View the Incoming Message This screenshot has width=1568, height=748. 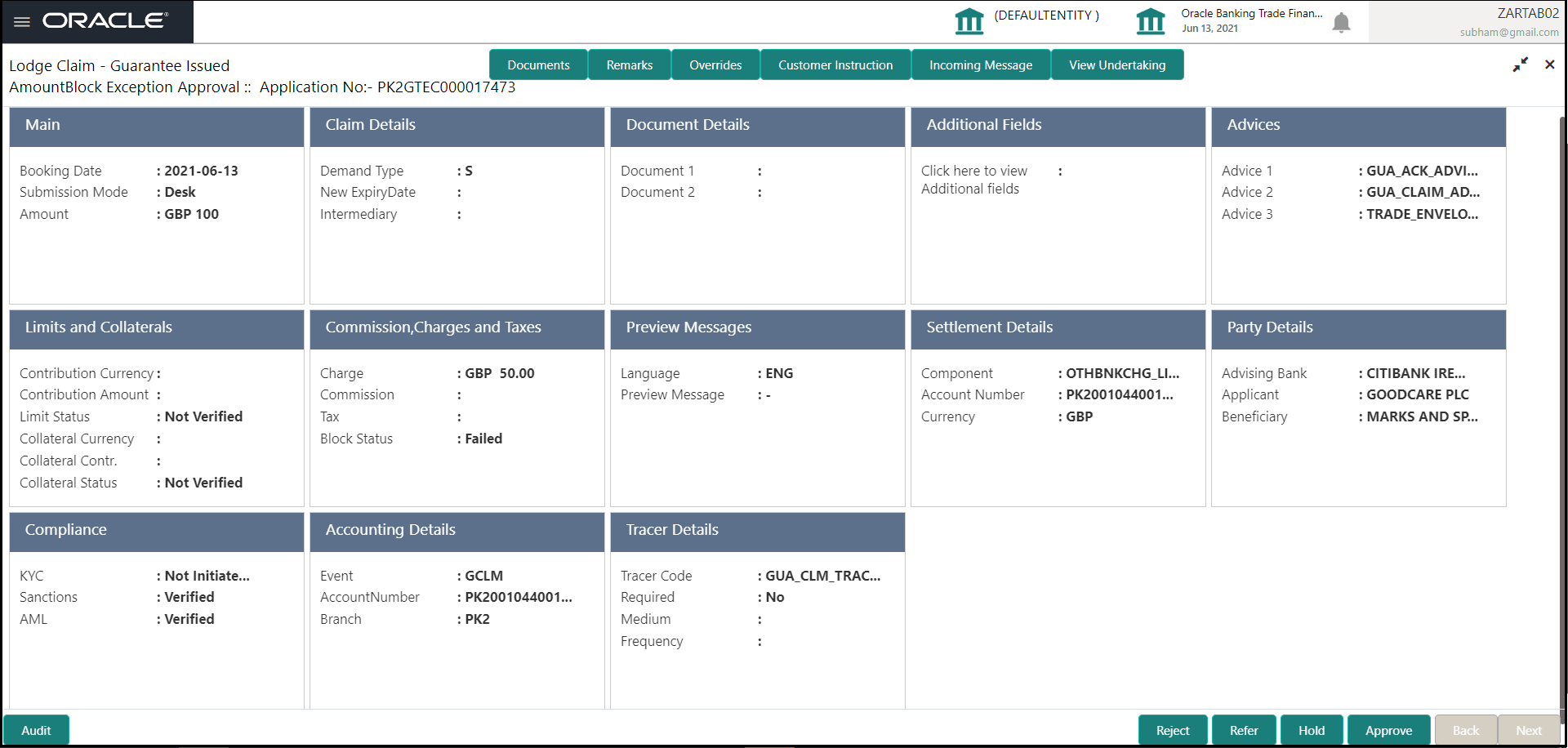coord(981,65)
